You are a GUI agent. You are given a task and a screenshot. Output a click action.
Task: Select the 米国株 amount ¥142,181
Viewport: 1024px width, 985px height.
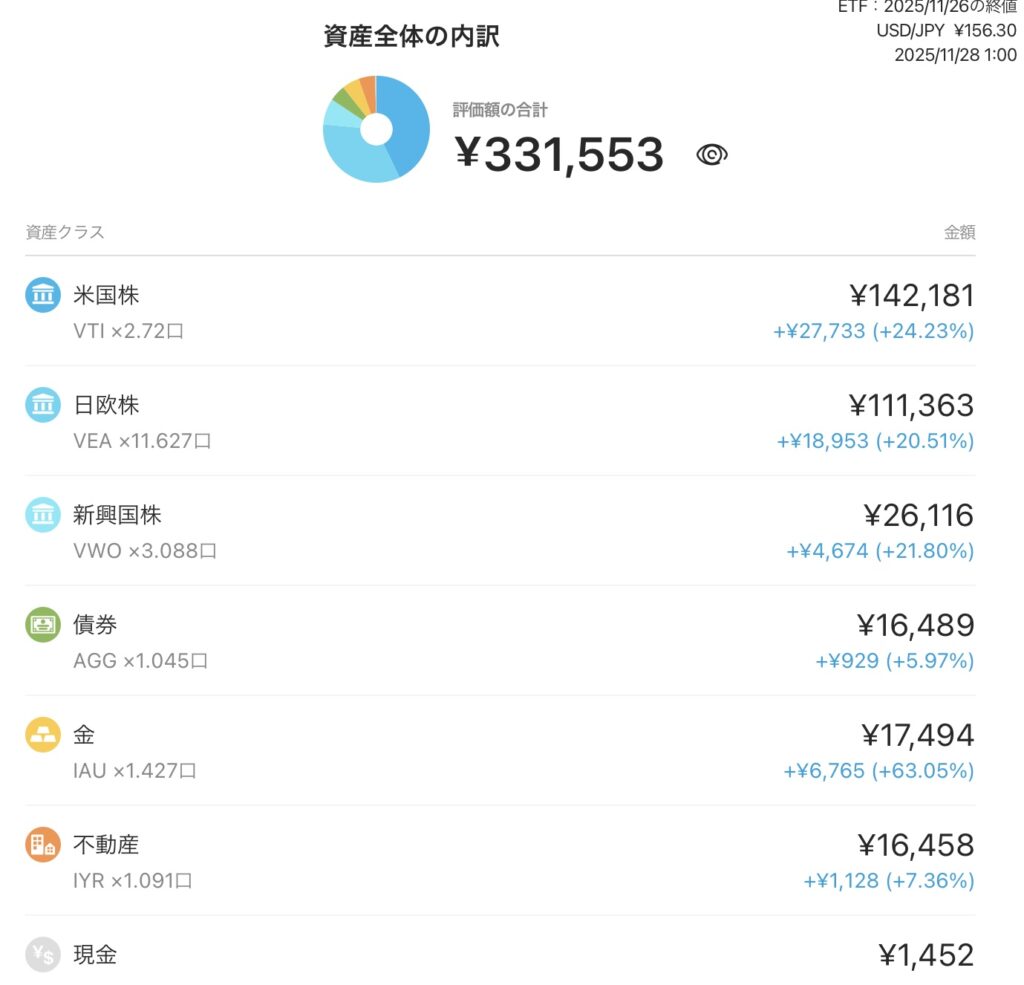[911, 296]
